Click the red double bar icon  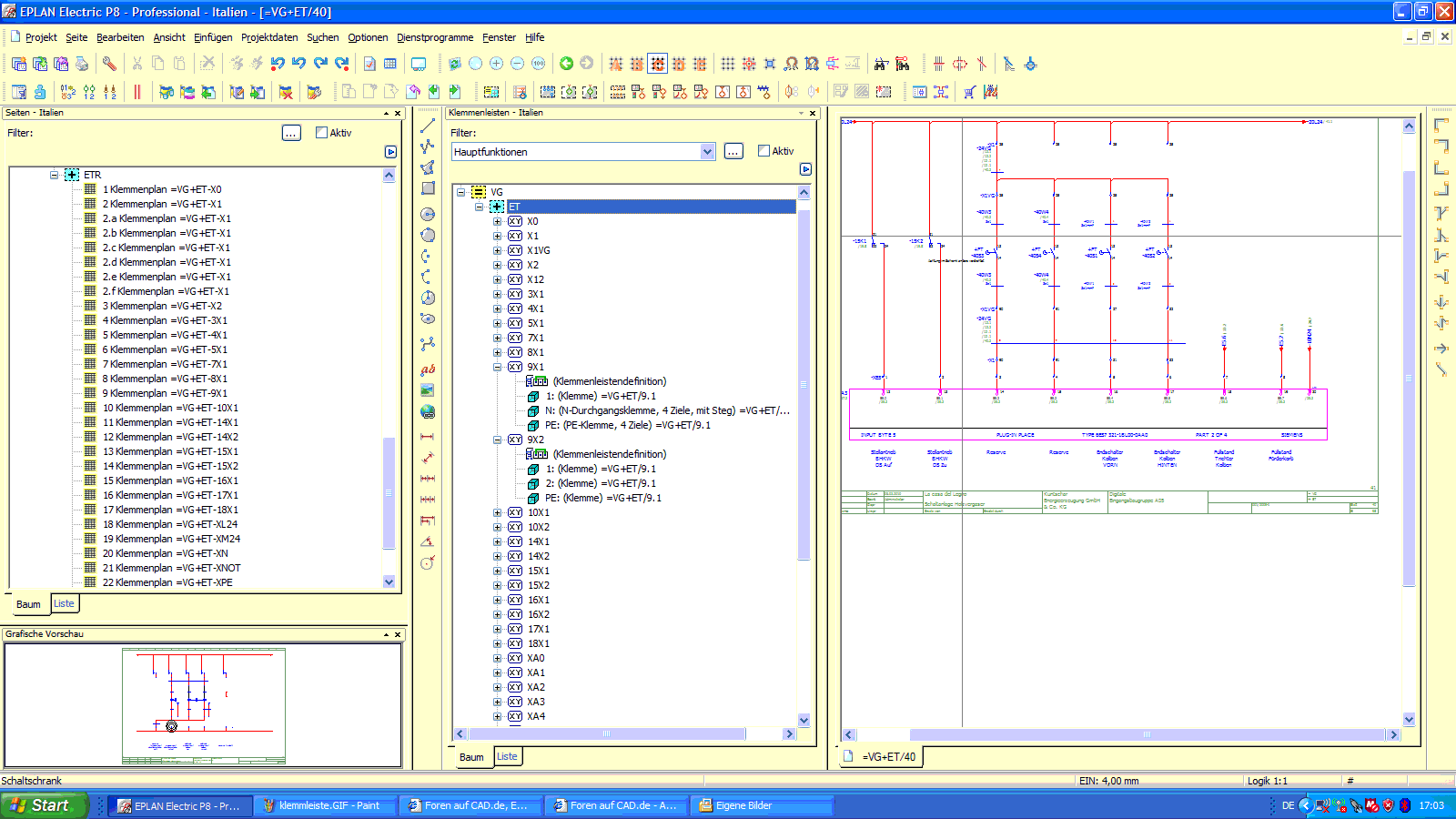pos(137,92)
